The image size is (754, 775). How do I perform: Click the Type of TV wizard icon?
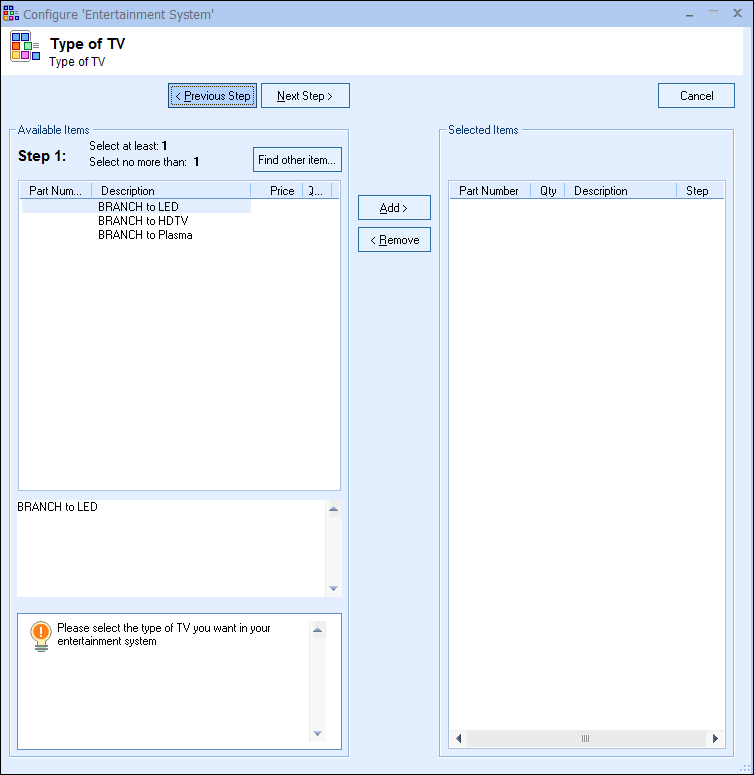tap(25, 47)
